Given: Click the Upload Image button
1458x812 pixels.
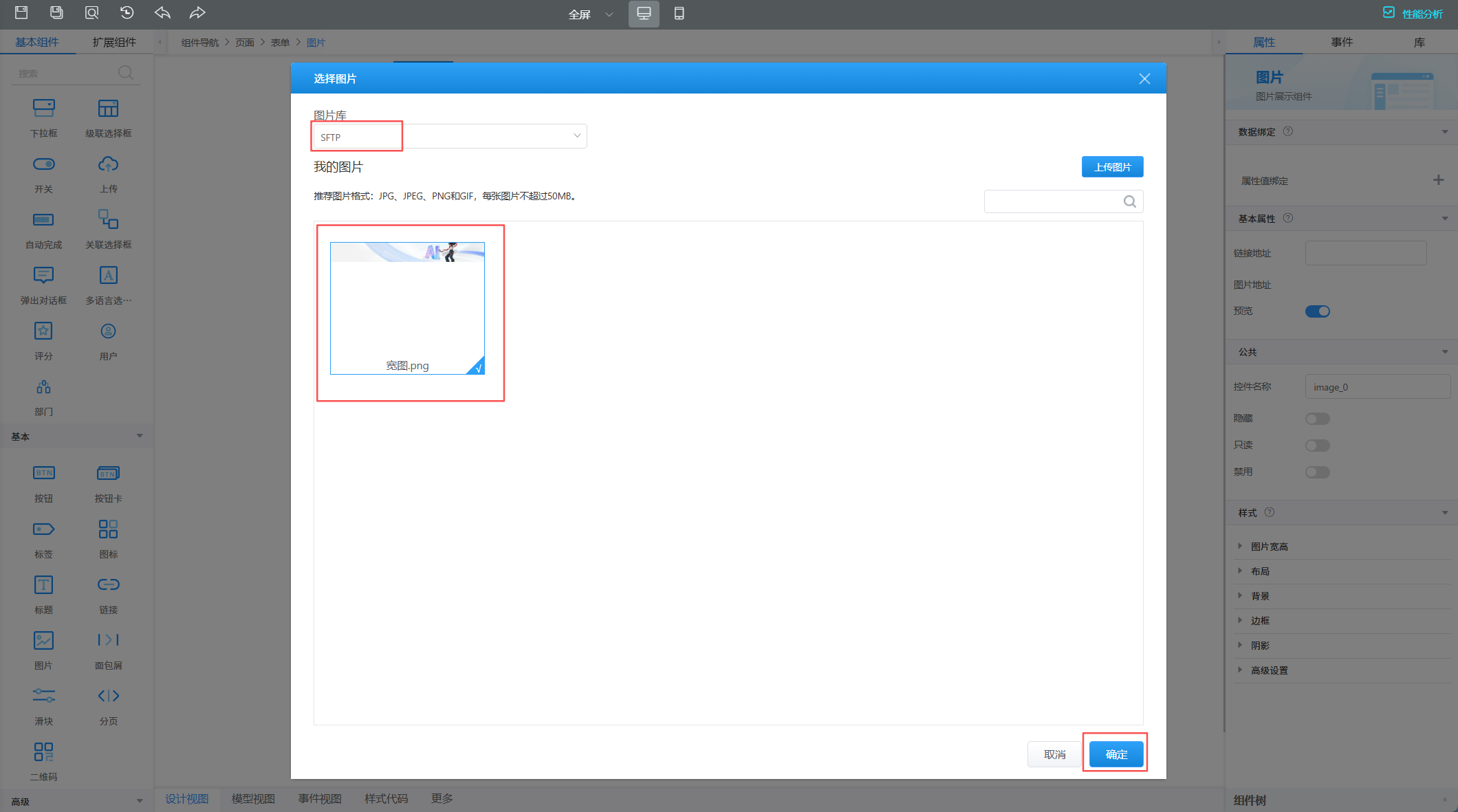Looking at the screenshot, I should [1112, 167].
